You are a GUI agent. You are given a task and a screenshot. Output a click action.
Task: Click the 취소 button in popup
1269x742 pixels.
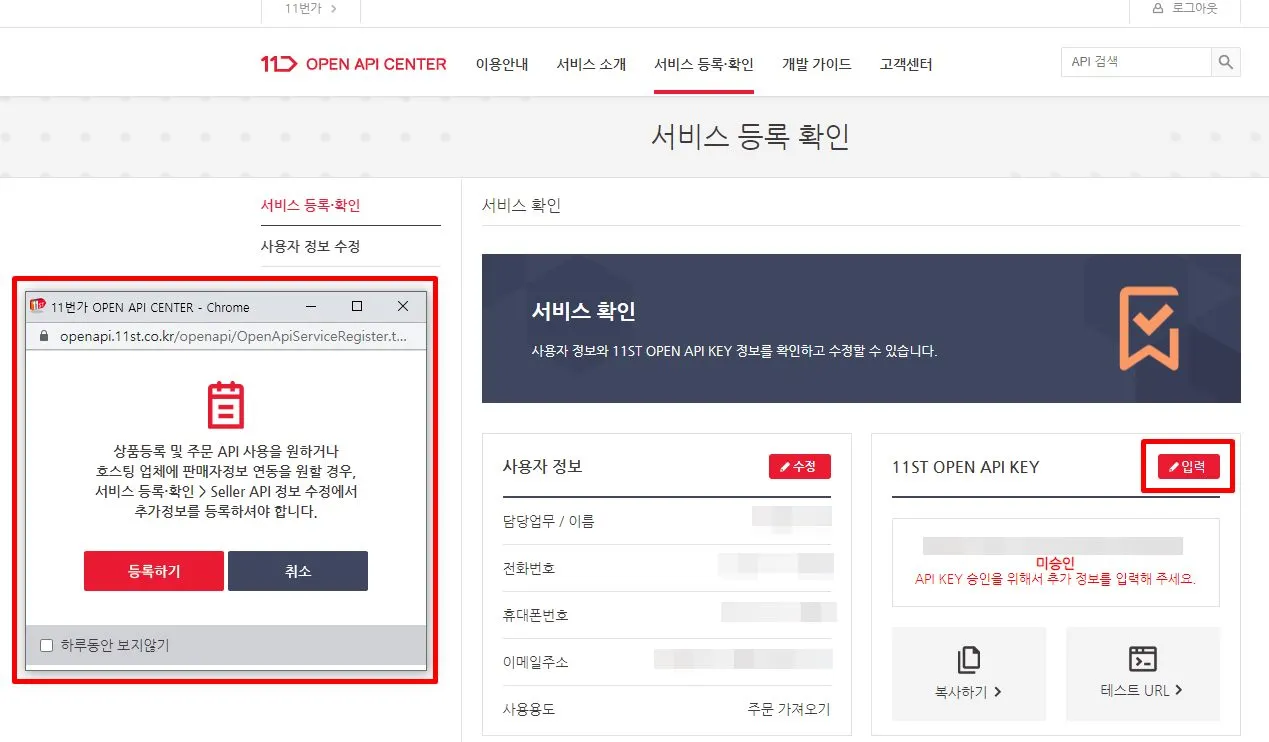(x=298, y=571)
